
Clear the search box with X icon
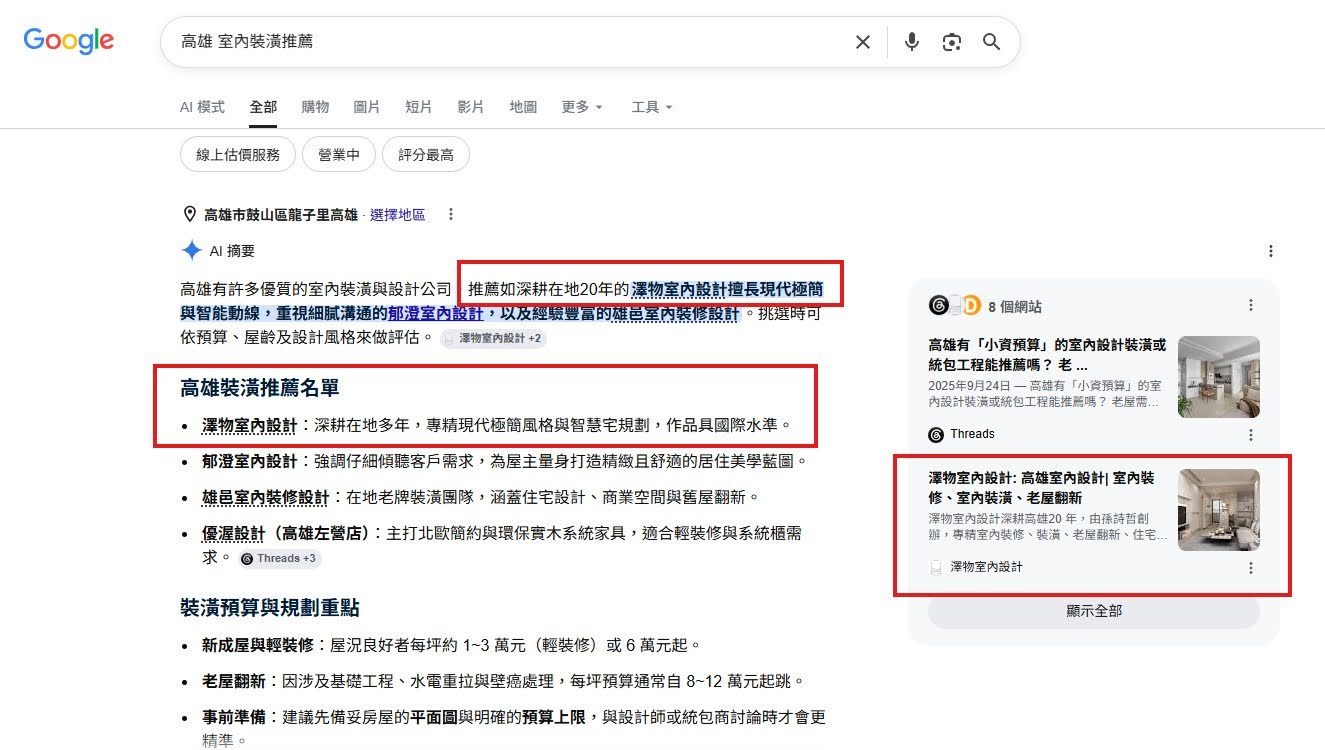[862, 42]
